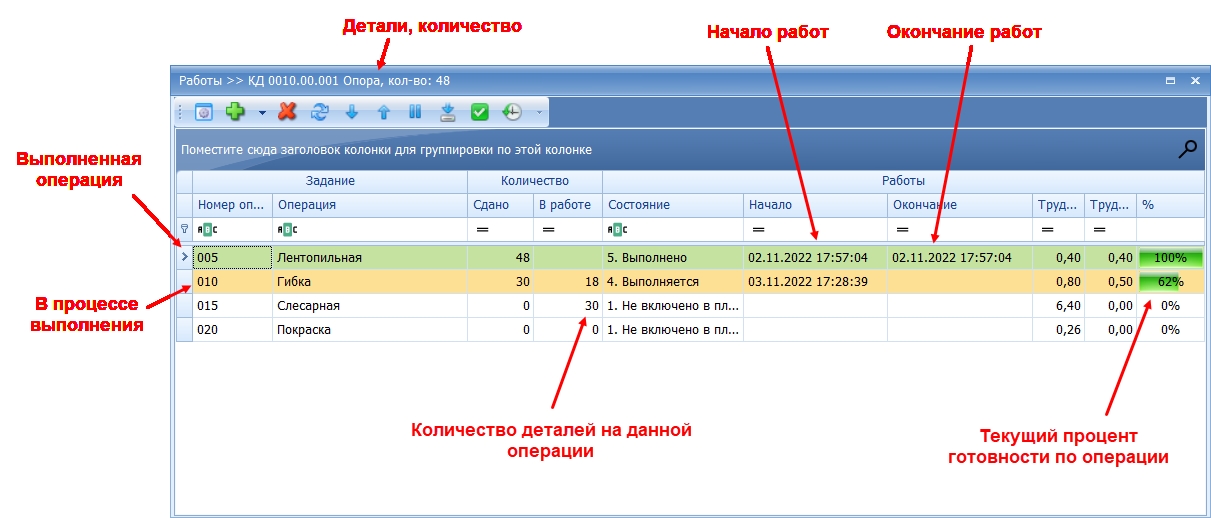This screenshot has height=518, width=1211.
Task: Expand the row indicator arrow for row 005
Action: [184, 258]
